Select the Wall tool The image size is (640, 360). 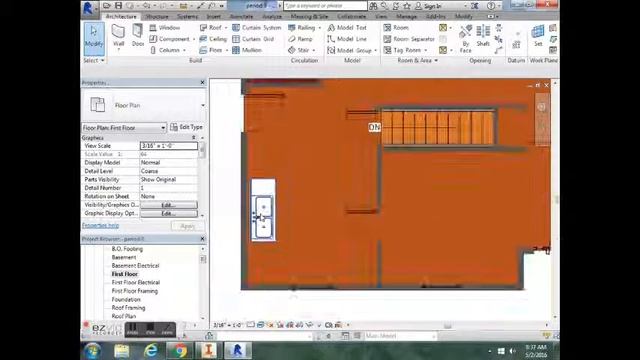[x=118, y=37]
